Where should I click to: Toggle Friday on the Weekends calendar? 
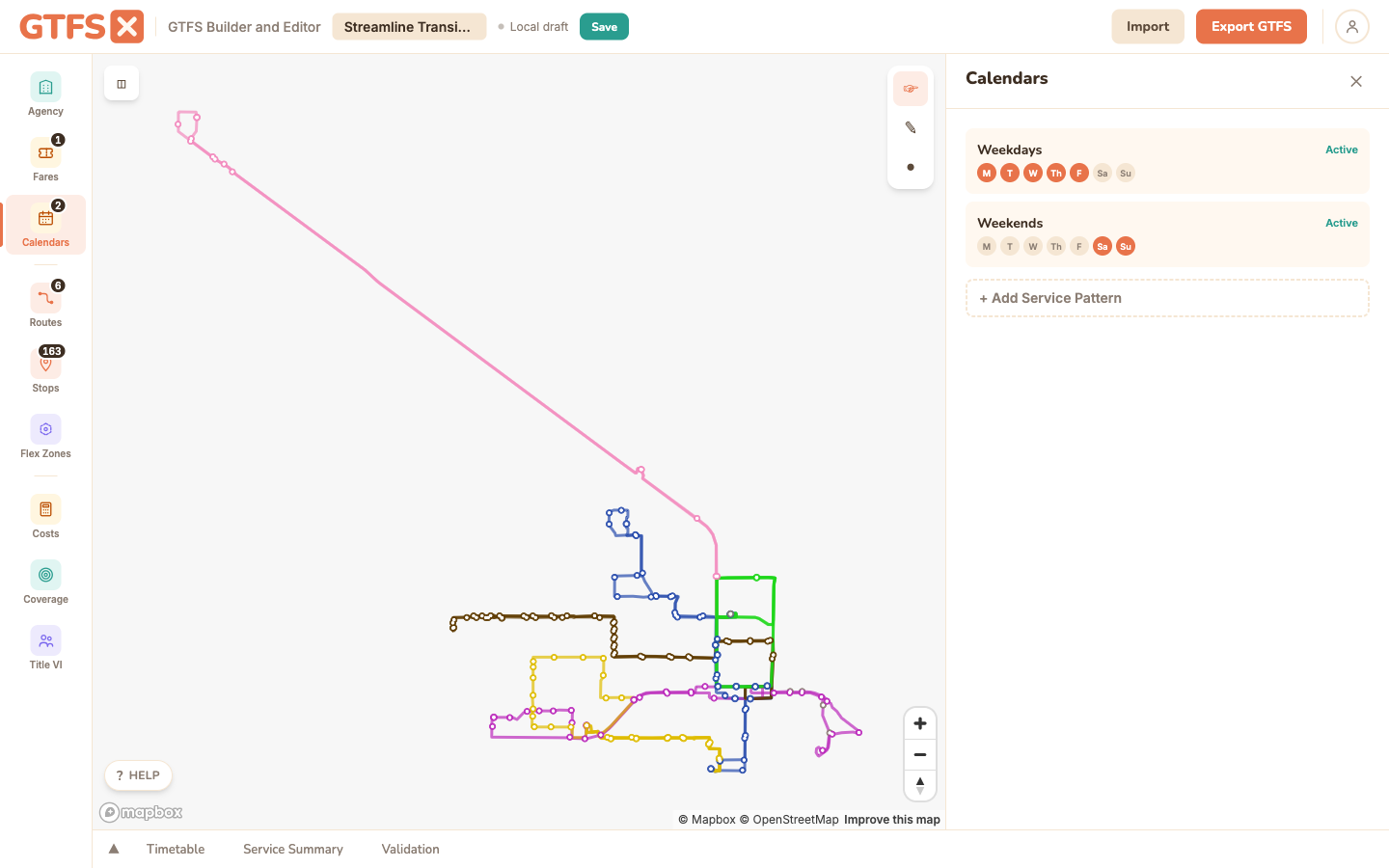pyautogui.click(x=1079, y=247)
